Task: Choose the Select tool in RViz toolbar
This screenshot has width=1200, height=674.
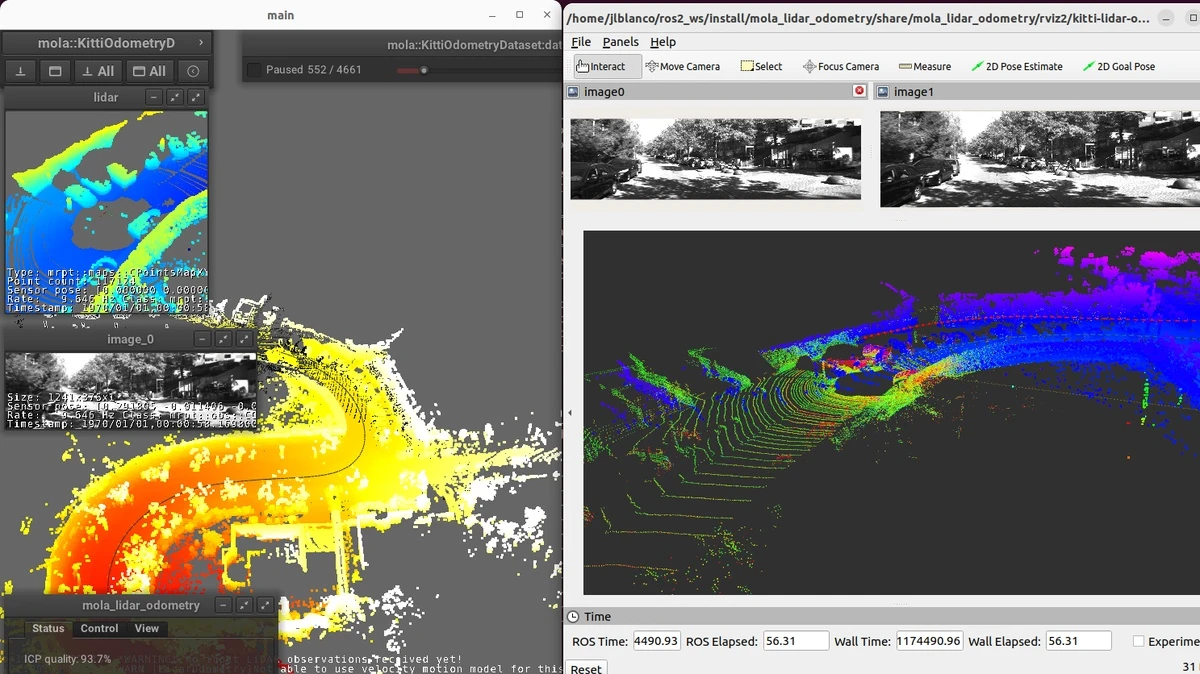Action: (761, 66)
